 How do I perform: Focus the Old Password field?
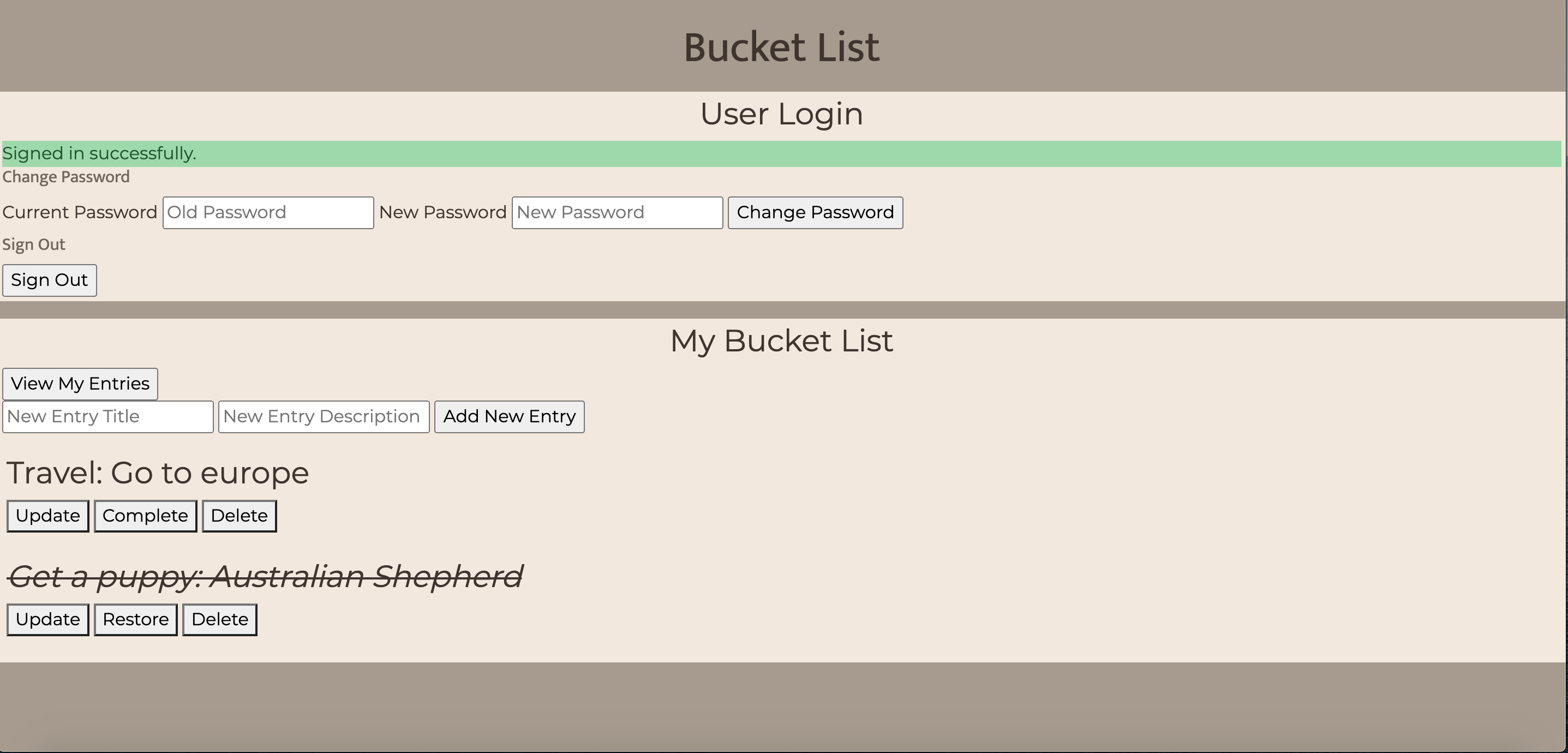coord(268,212)
